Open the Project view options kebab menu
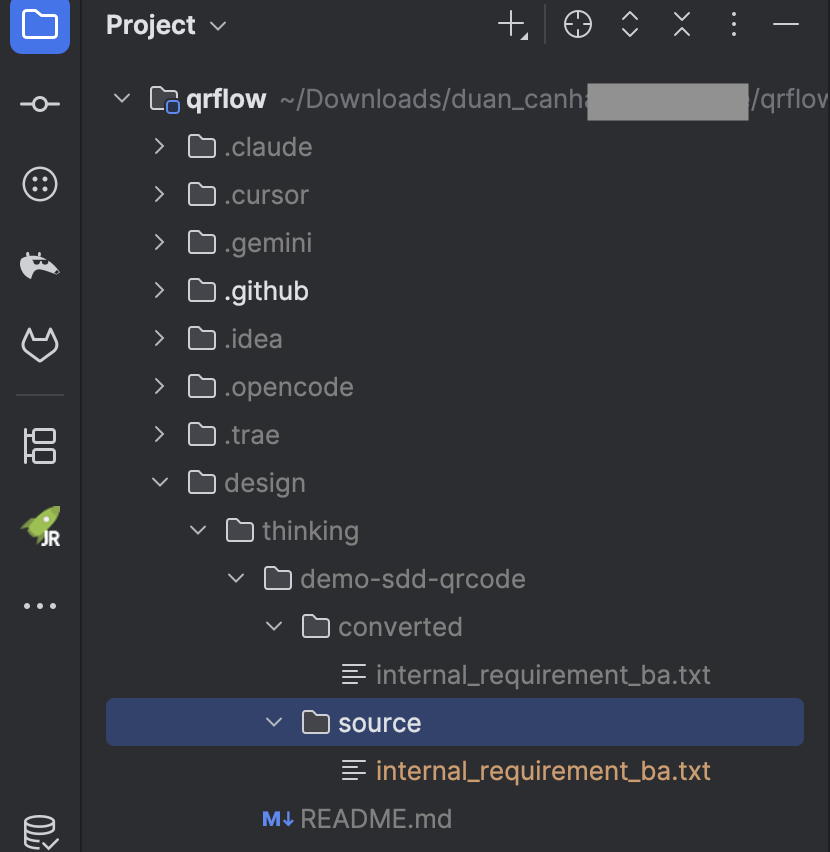This screenshot has width=830, height=852. click(x=734, y=25)
